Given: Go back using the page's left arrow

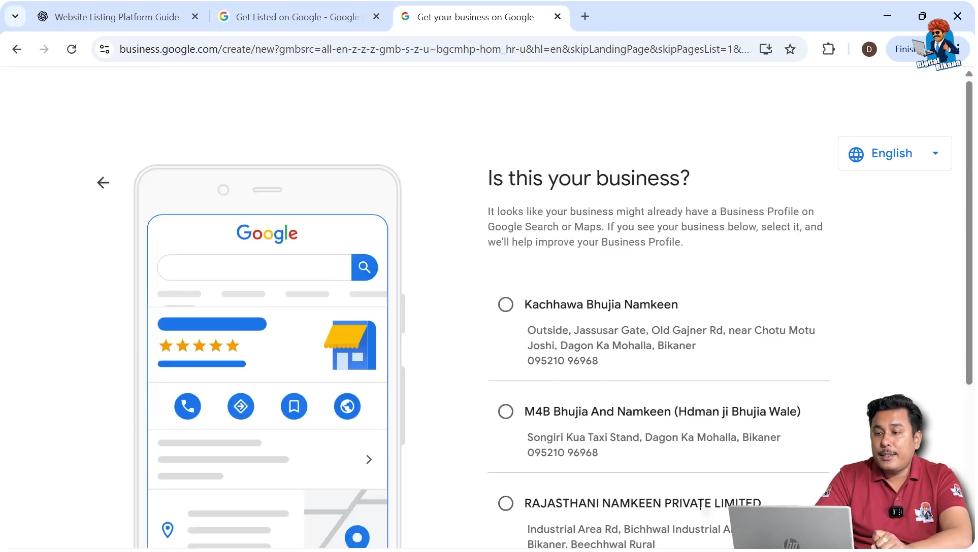Looking at the screenshot, I should [103, 183].
